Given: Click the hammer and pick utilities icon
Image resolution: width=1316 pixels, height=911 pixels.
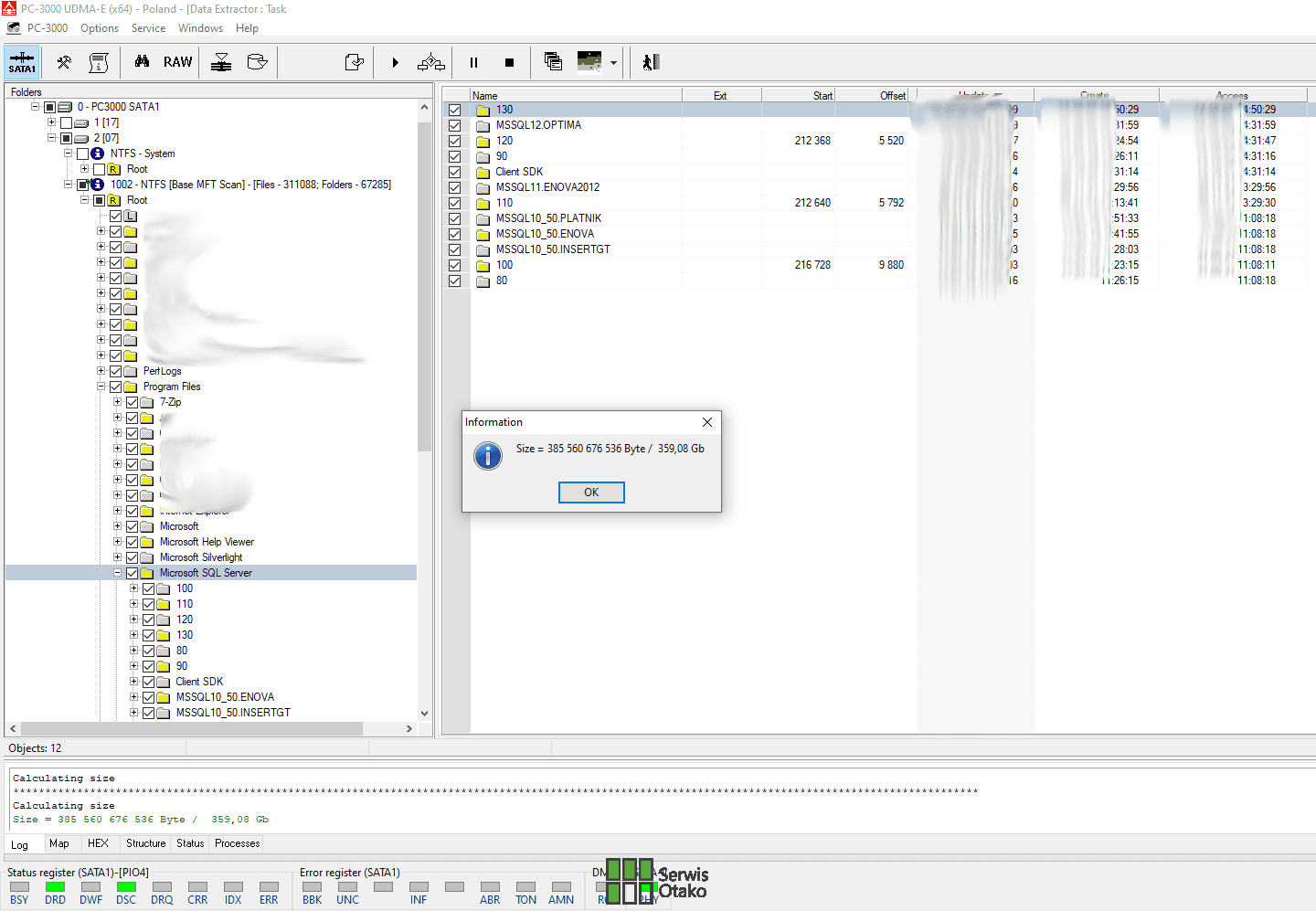Looking at the screenshot, I should [64, 62].
